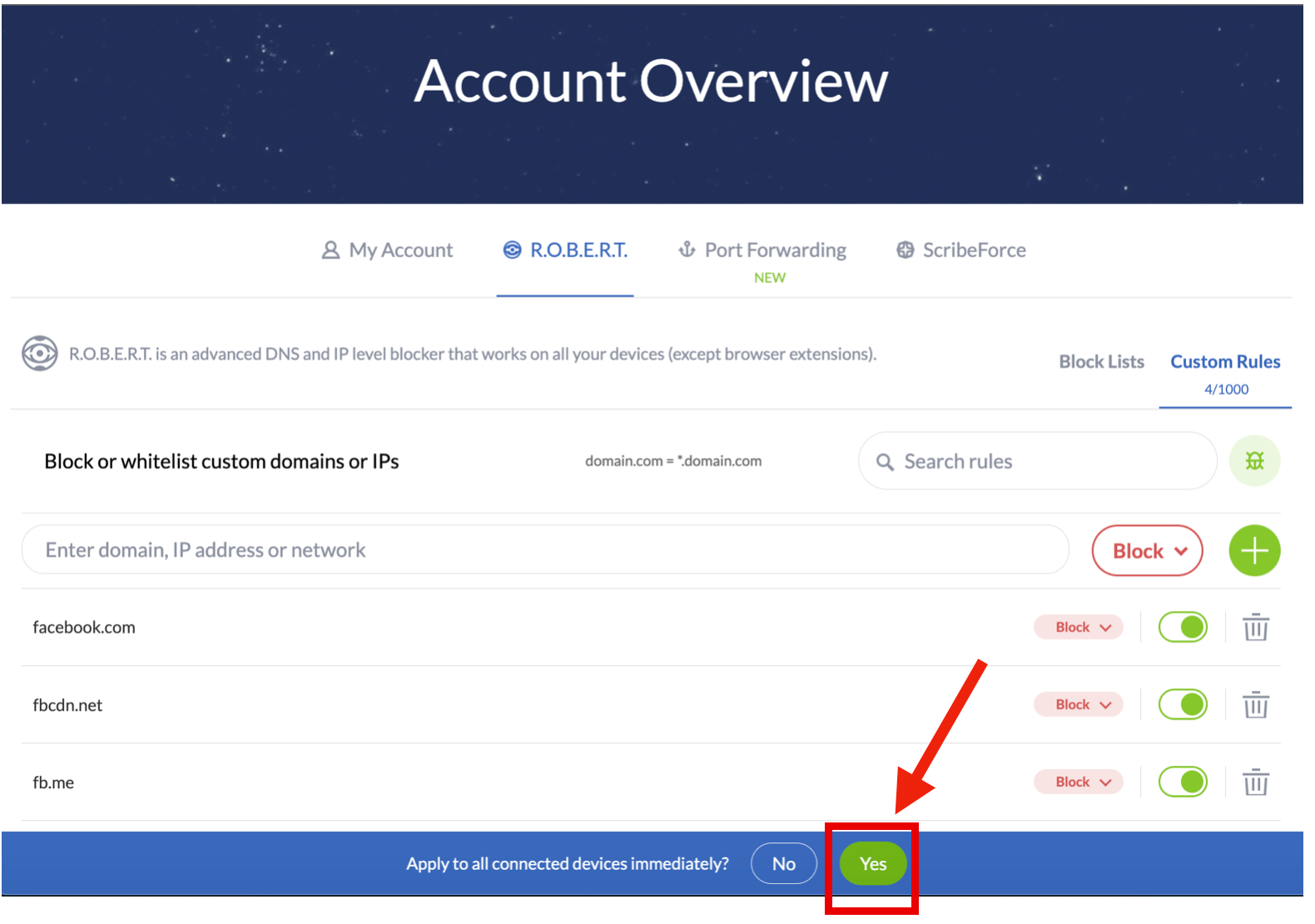The width and height of the screenshot is (1315, 924).
Task: Click the green bug icon beside search
Action: (1253, 460)
